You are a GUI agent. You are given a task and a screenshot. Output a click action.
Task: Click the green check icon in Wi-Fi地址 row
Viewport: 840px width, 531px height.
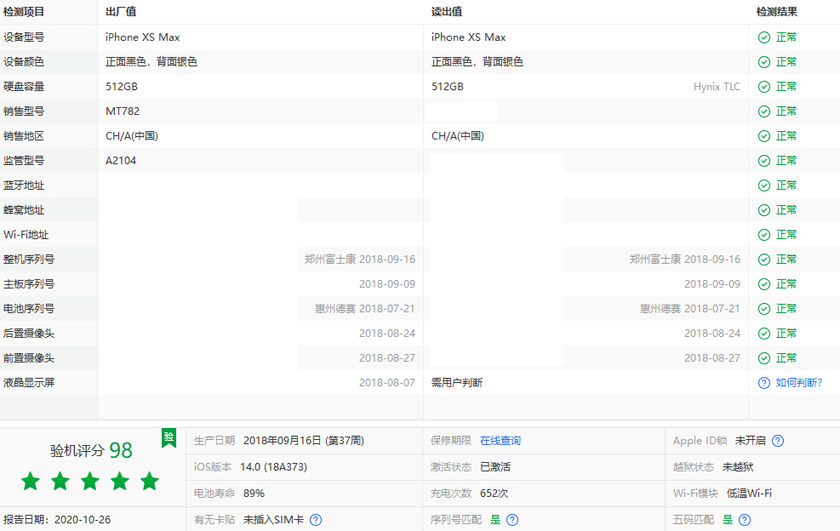[x=764, y=235]
